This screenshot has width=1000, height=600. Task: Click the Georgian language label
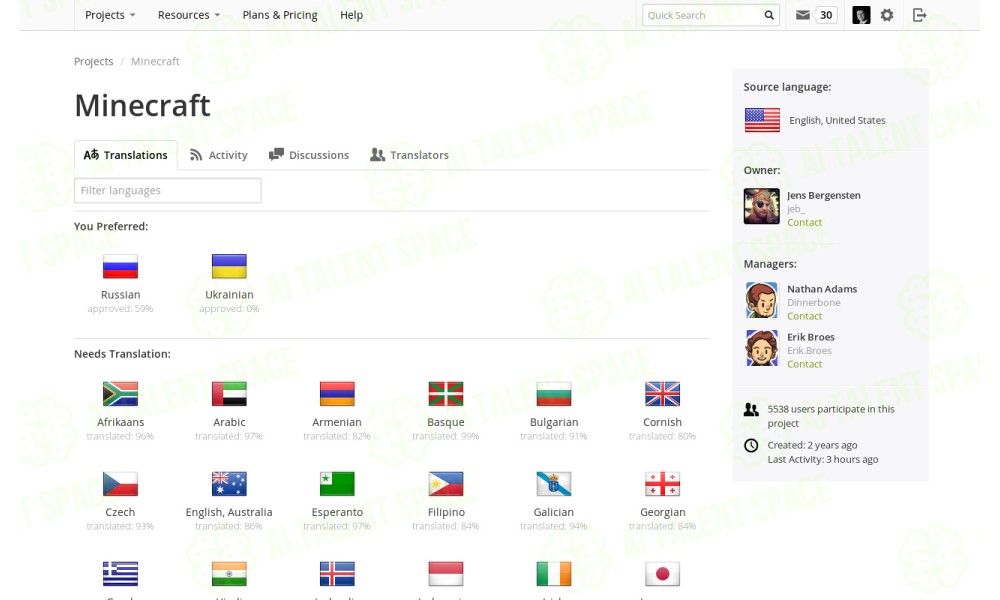point(663,512)
